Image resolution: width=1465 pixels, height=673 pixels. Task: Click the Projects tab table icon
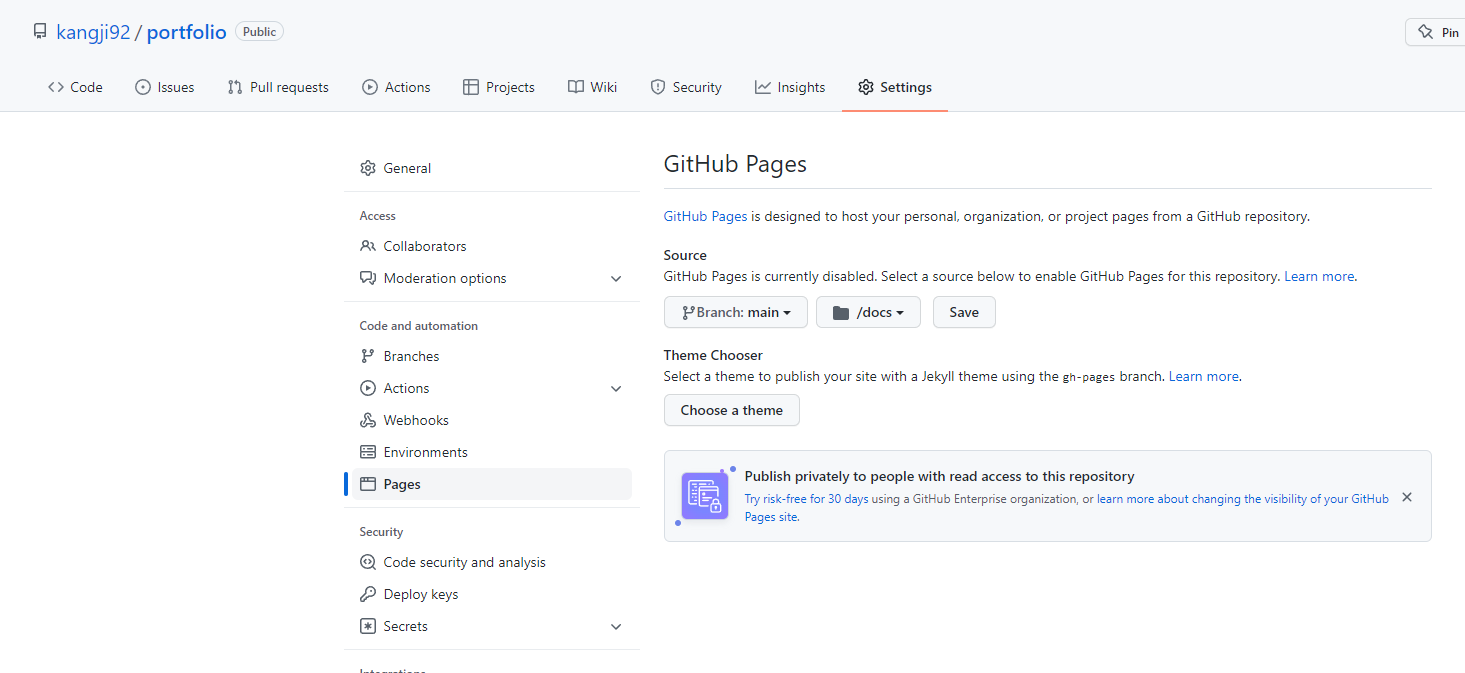click(x=471, y=87)
